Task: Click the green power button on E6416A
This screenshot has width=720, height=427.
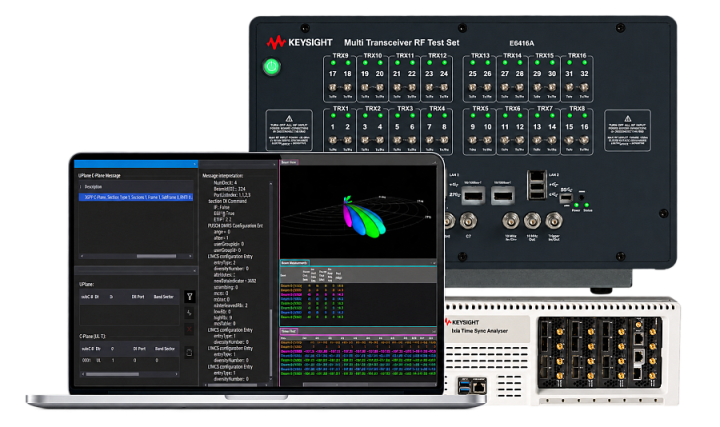Action: click(x=271, y=67)
